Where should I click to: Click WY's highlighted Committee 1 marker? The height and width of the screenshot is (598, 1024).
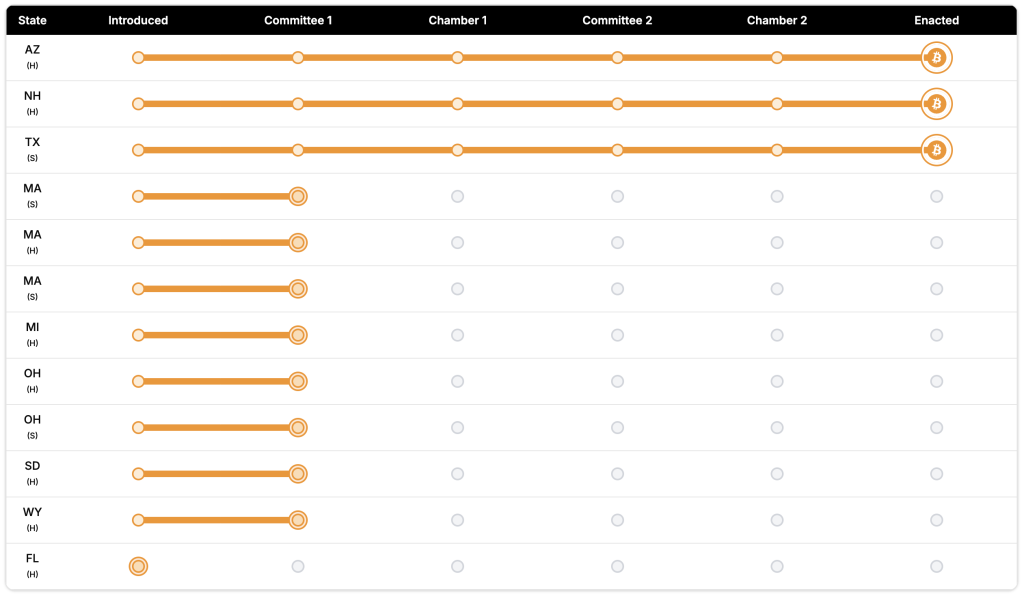(x=297, y=520)
